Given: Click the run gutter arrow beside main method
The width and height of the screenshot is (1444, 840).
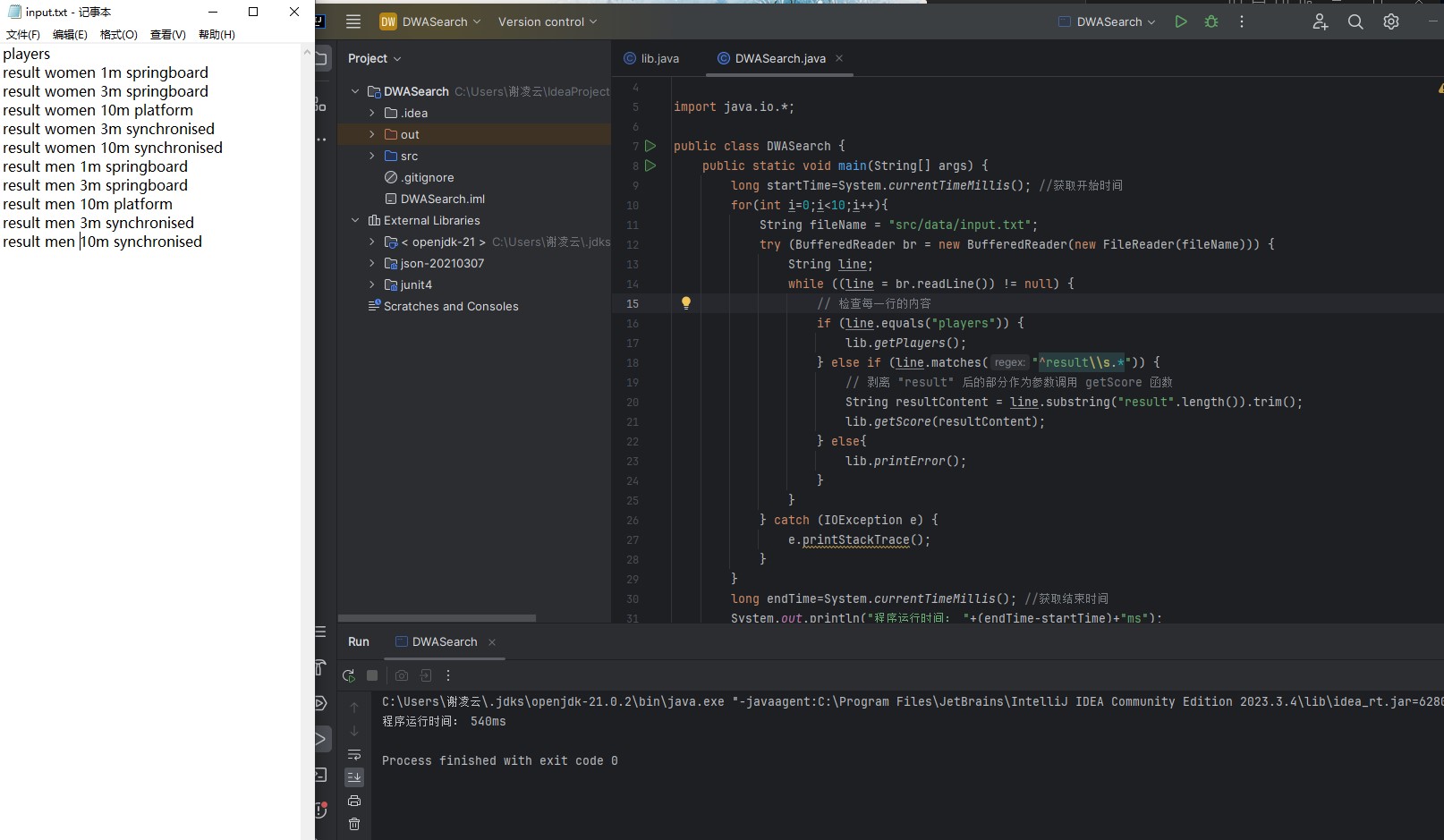Looking at the screenshot, I should pos(650,165).
